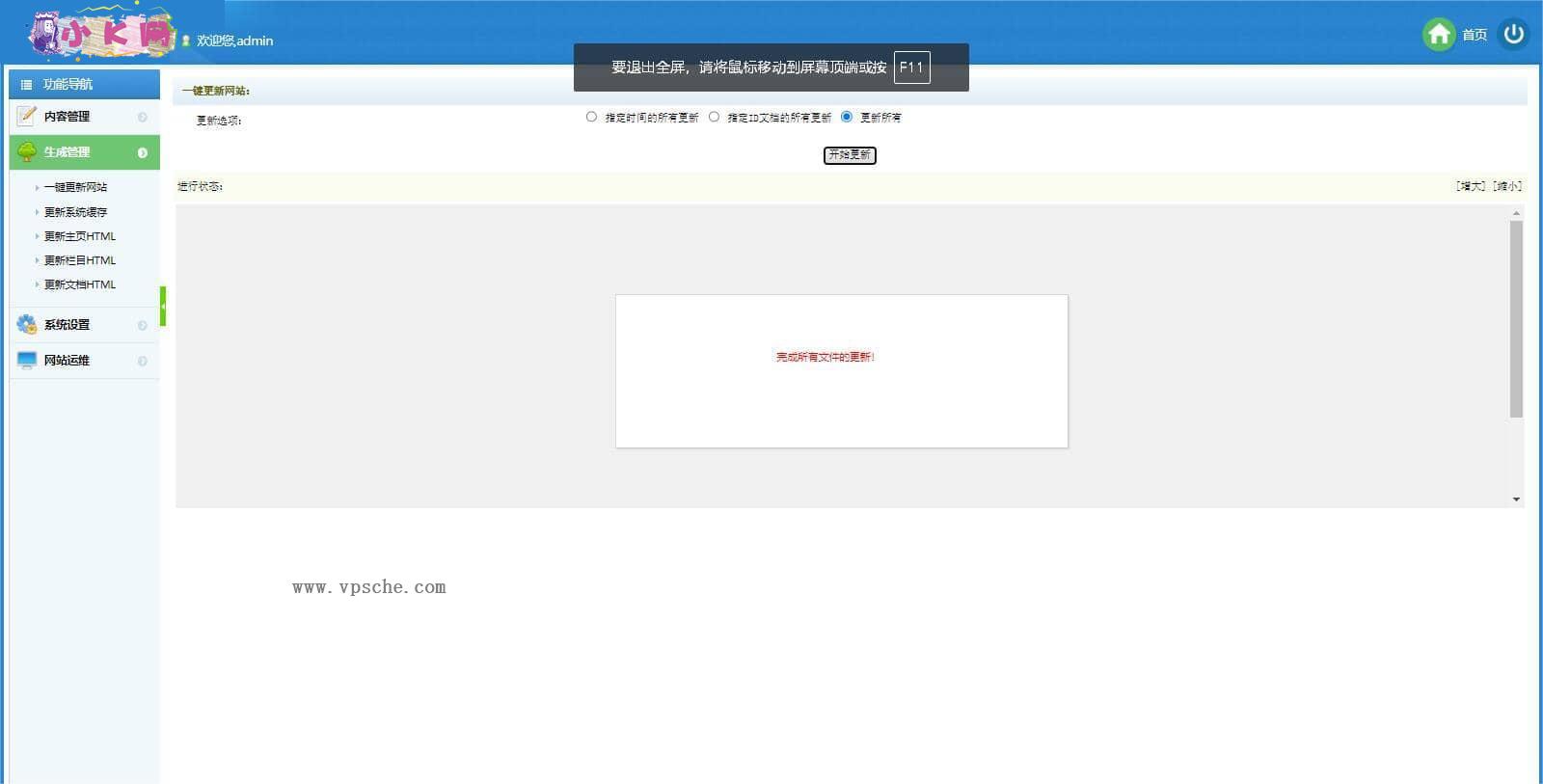Open 更新主页HTML in the sidebar

[x=79, y=236]
